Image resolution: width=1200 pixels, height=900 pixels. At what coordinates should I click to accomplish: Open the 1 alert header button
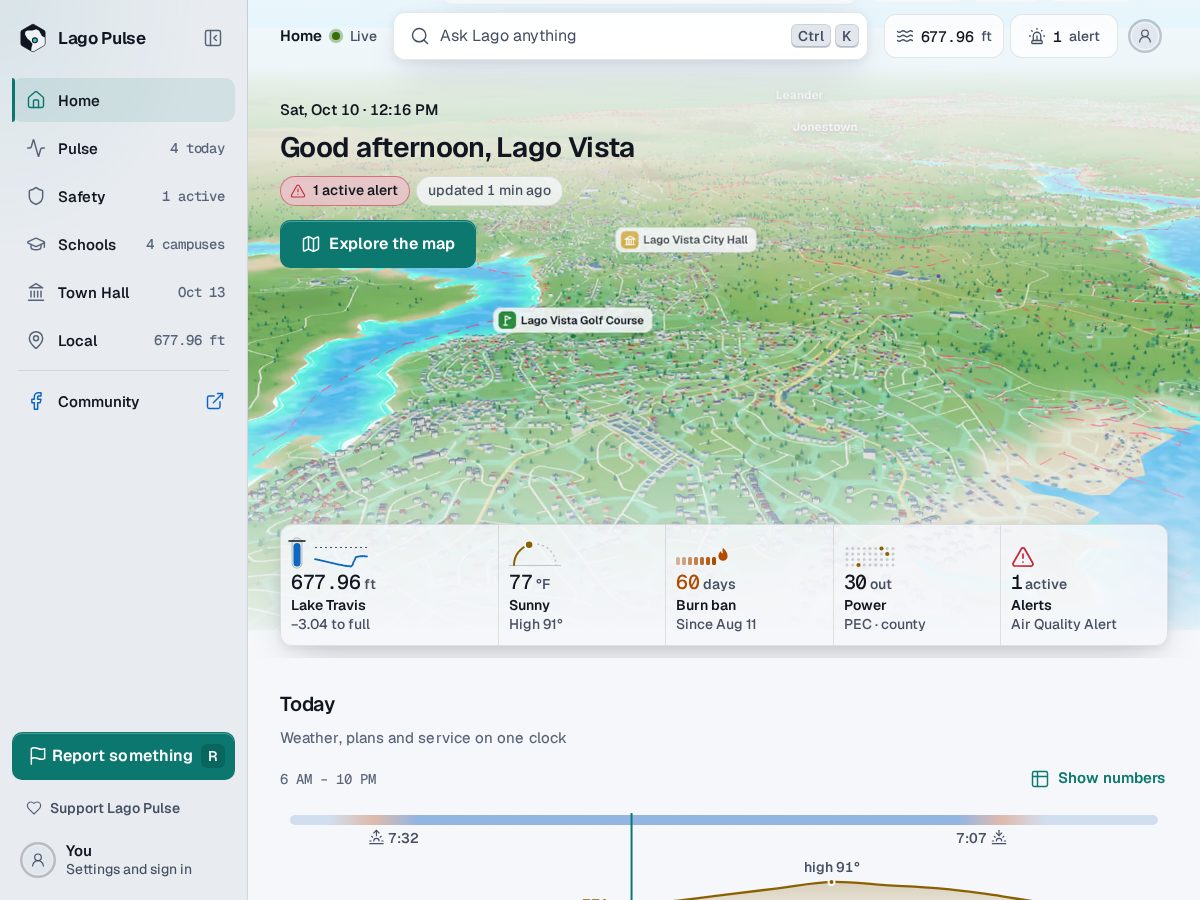(1064, 36)
